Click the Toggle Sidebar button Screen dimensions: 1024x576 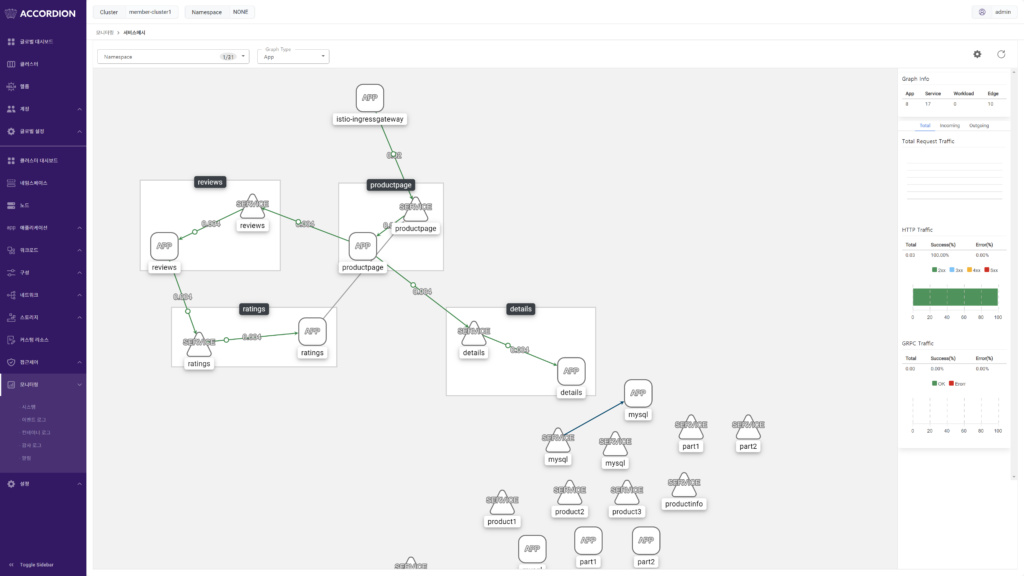click(31, 565)
